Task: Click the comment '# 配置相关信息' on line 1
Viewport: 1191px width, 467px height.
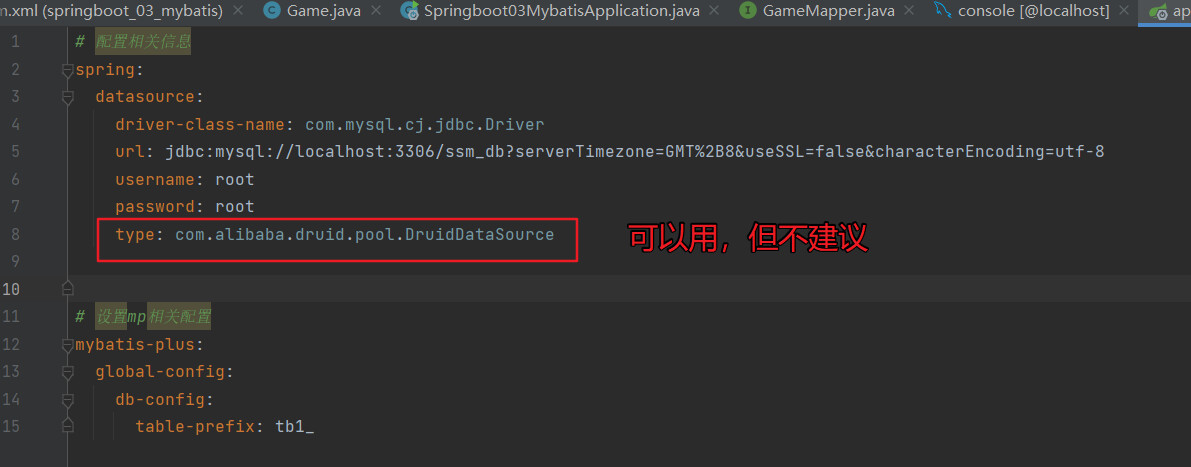Action: pyautogui.click(x=133, y=43)
